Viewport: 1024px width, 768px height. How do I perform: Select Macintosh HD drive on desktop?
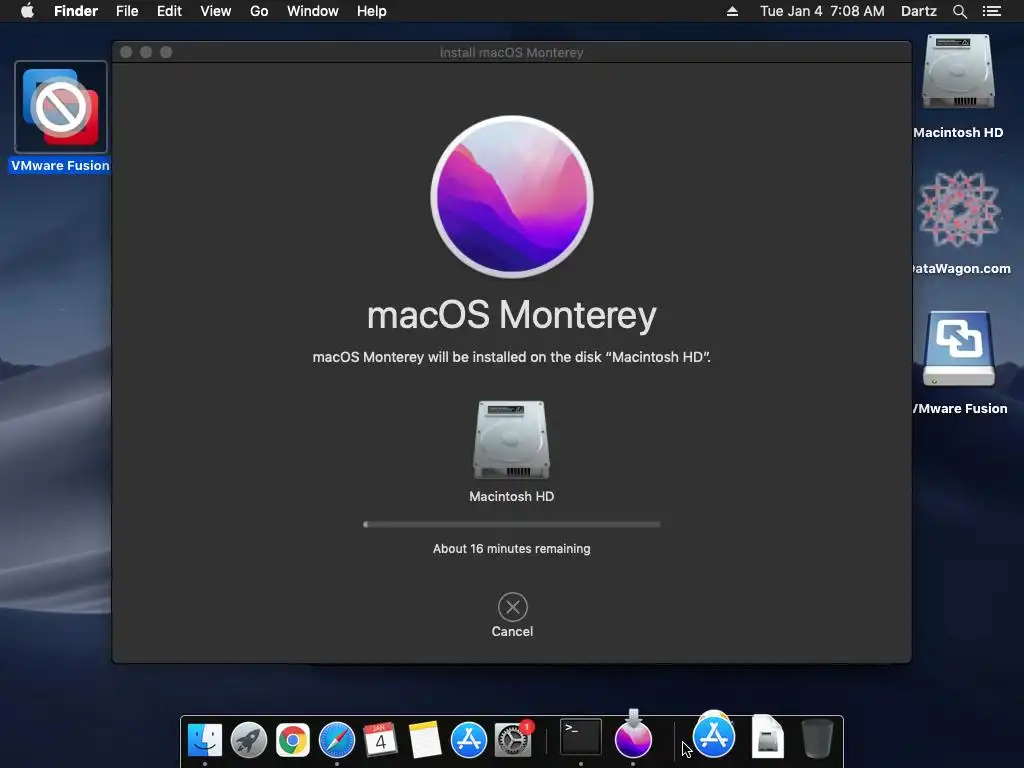pyautogui.click(x=958, y=72)
